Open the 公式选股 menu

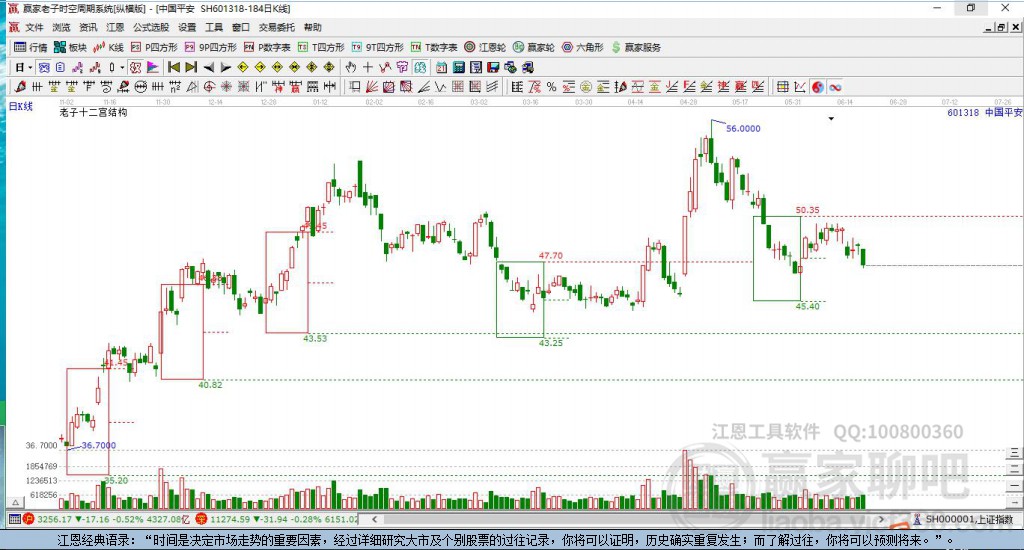point(151,27)
